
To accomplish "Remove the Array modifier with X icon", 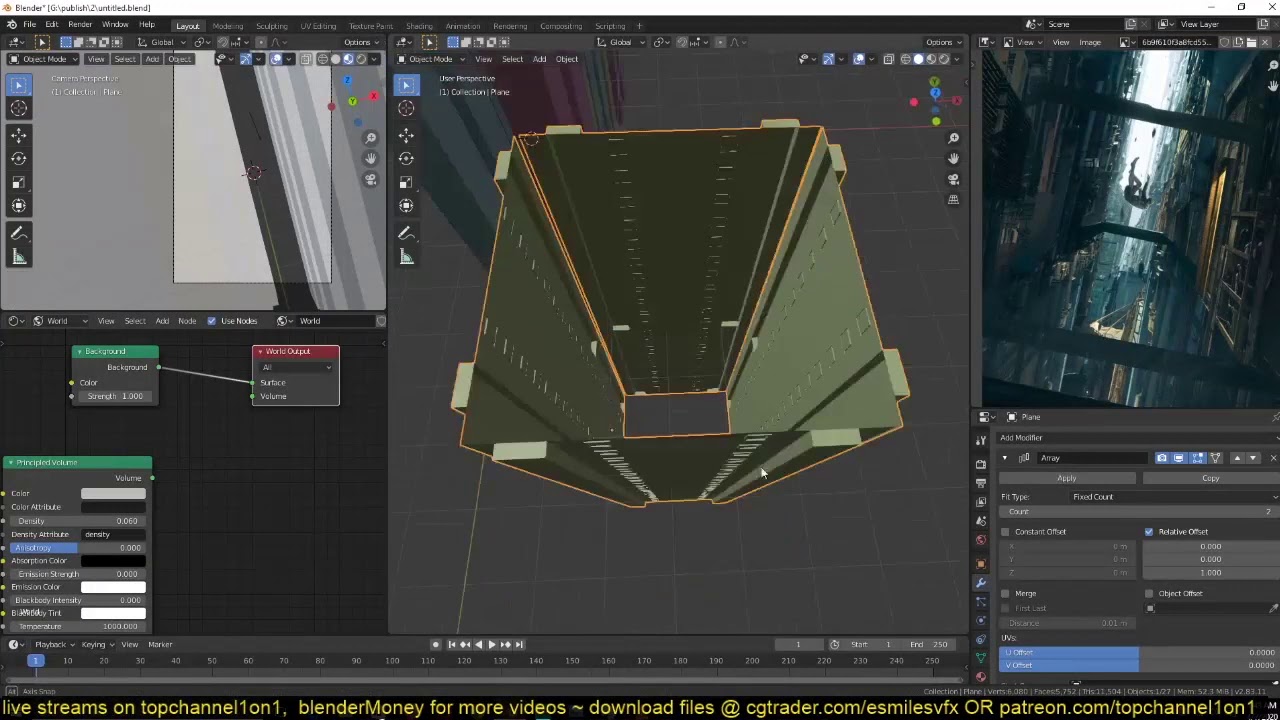I will coord(1273,458).
